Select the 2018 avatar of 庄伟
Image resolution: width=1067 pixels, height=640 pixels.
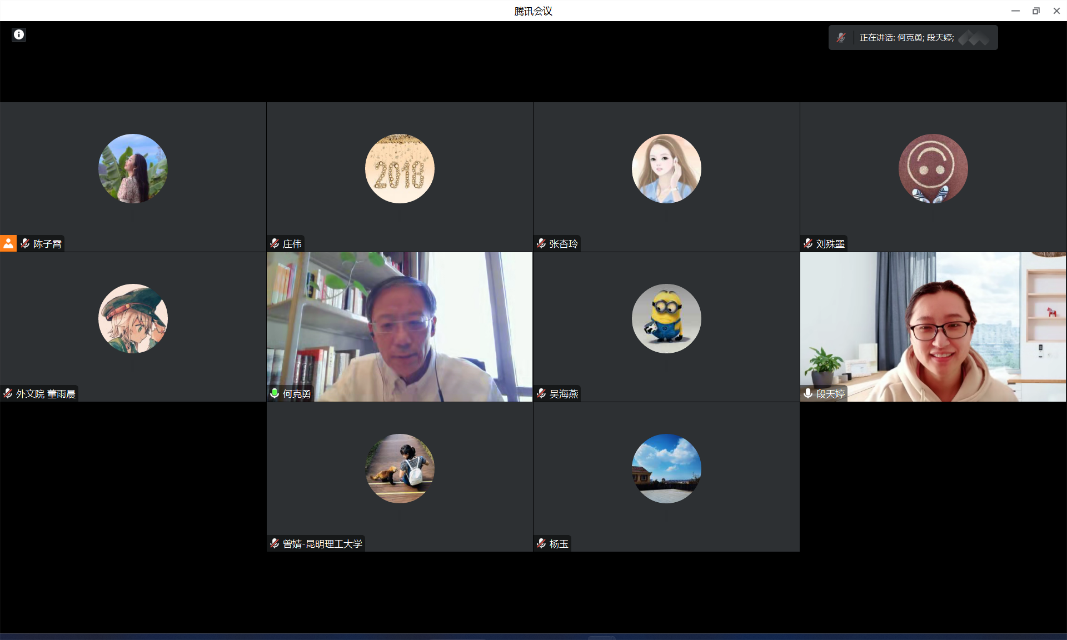click(x=400, y=169)
